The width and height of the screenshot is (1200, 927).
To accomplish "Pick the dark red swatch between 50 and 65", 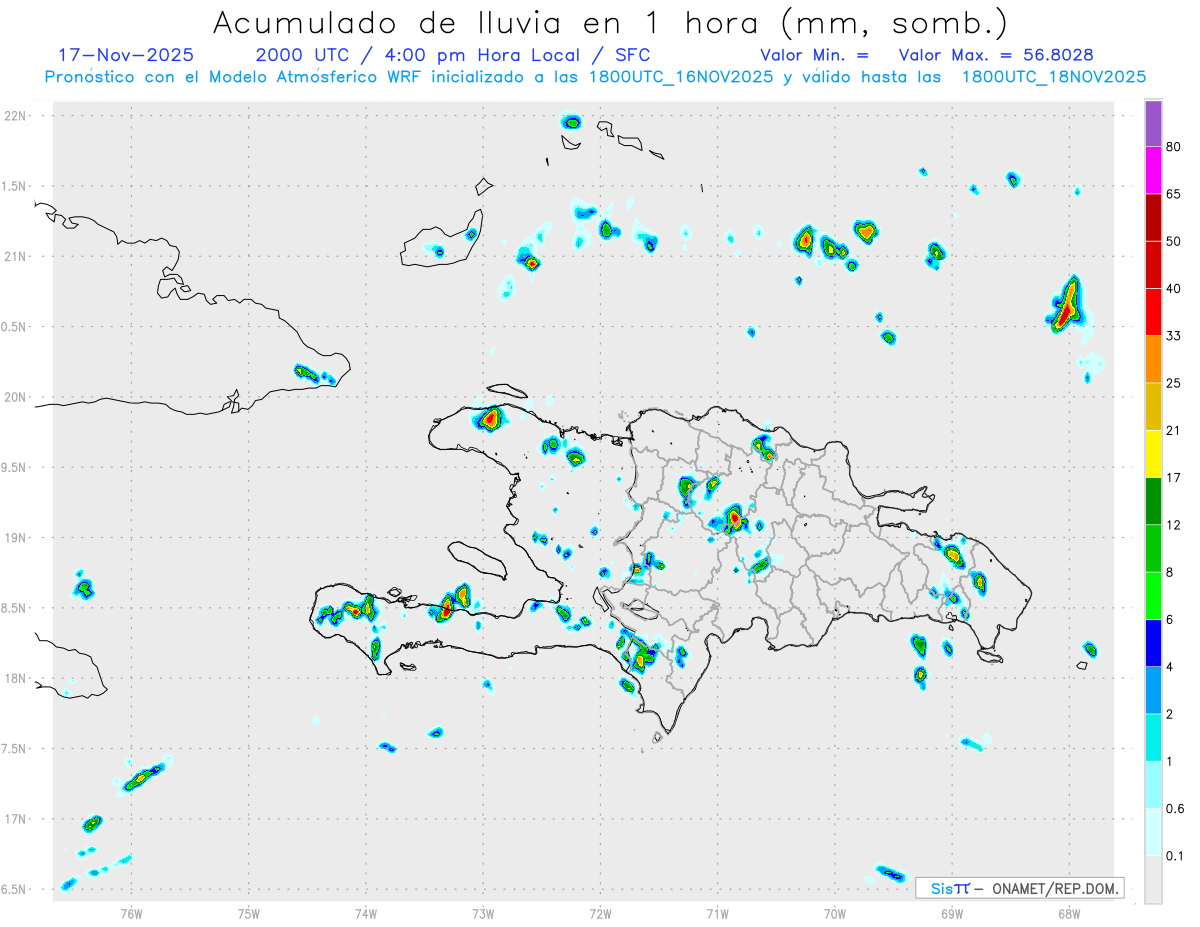I will tap(1153, 218).
